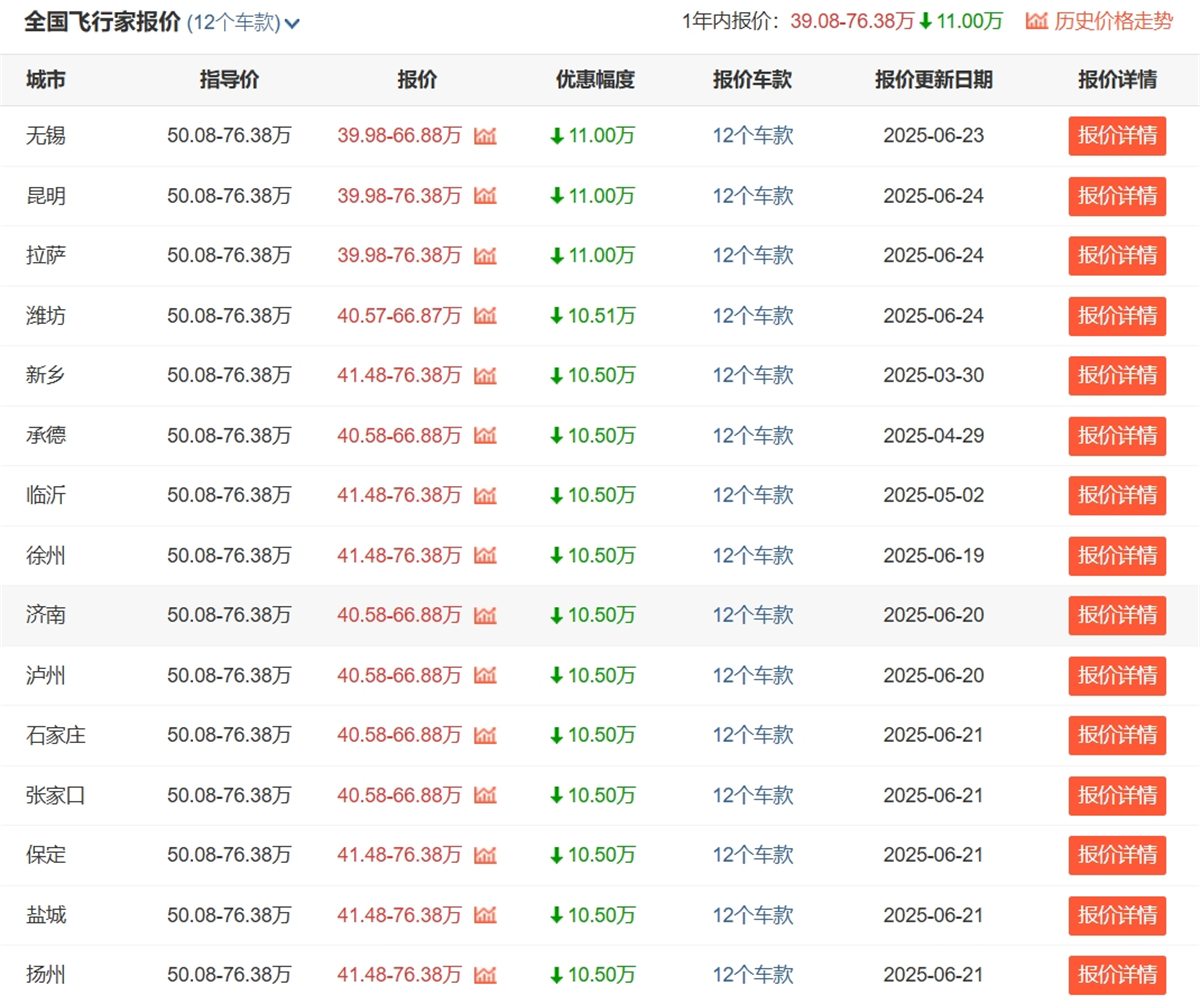Open 12个车款 link in 张家口 row
1200x1004 pixels.
point(753,796)
